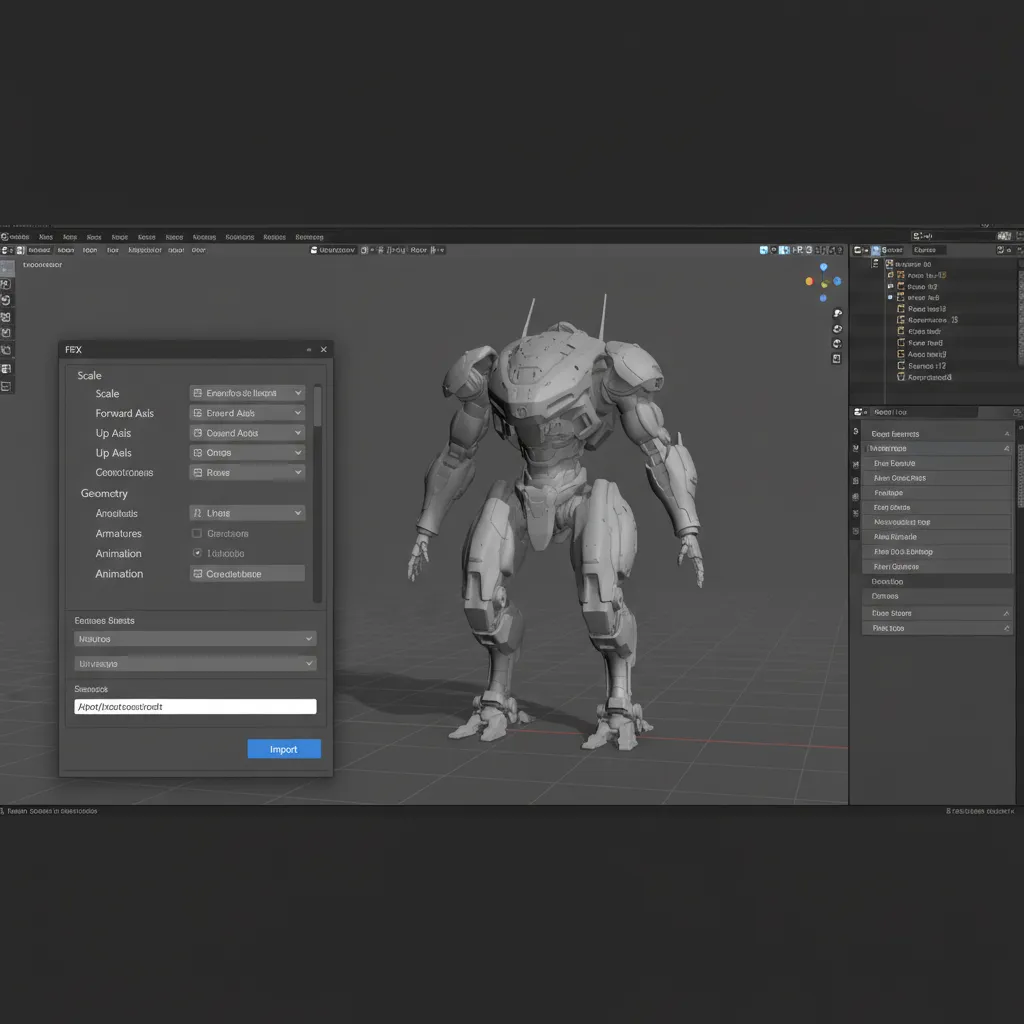Click the first properties tab icon in the sidebar
Viewport: 1024px width, 1024px height.
(x=857, y=432)
